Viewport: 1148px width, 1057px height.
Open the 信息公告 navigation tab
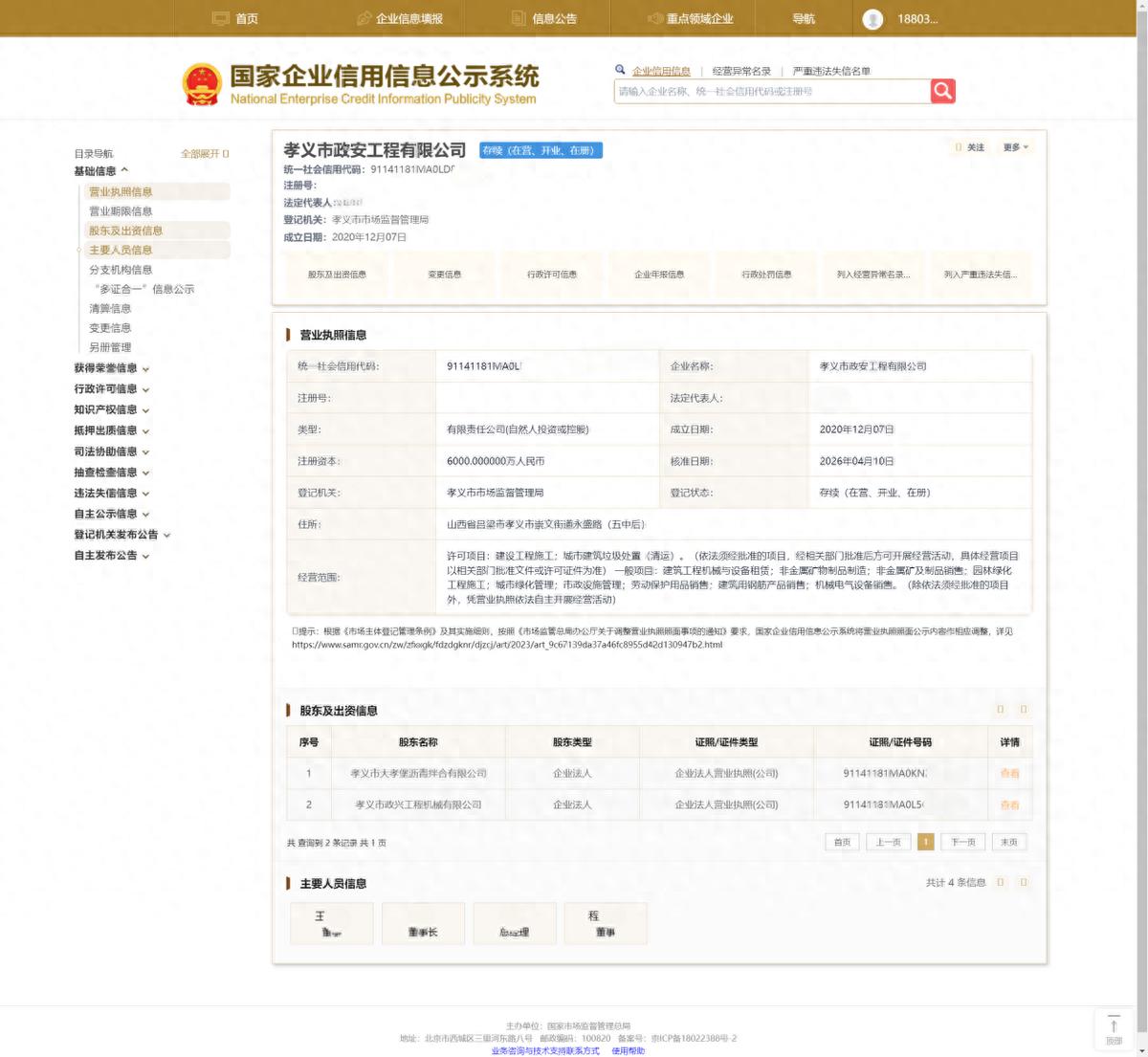[x=544, y=18]
